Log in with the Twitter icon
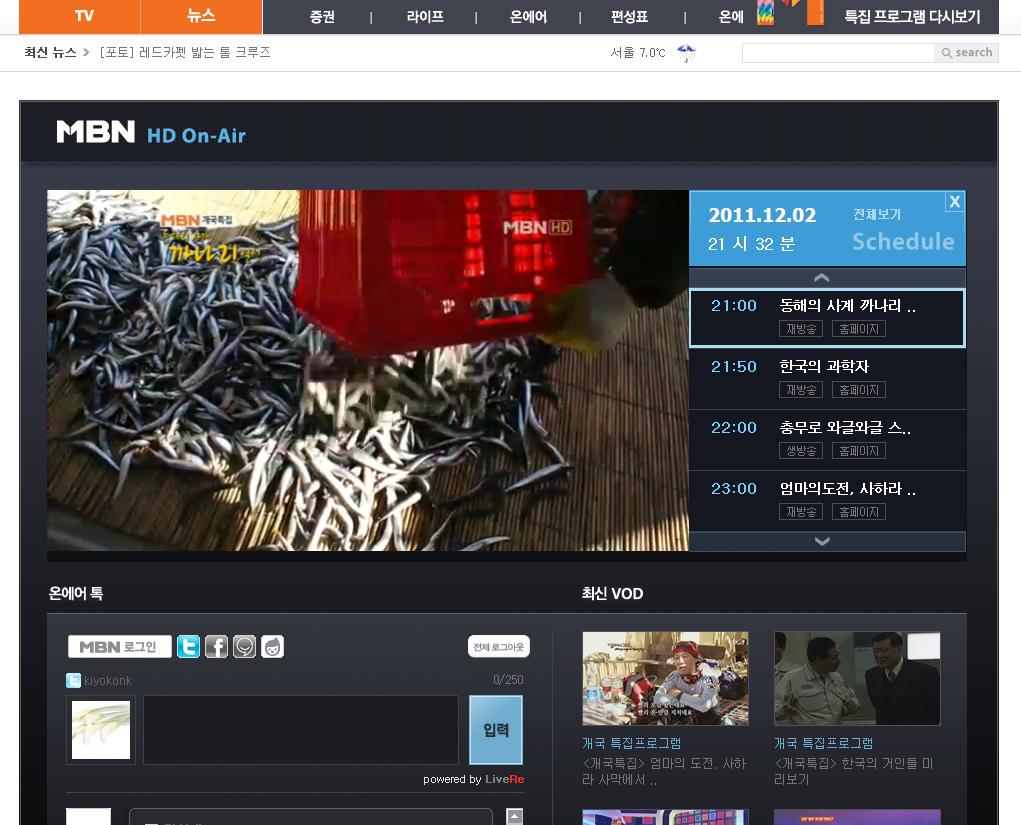The width and height of the screenshot is (1021, 825). pyautogui.click(x=188, y=647)
